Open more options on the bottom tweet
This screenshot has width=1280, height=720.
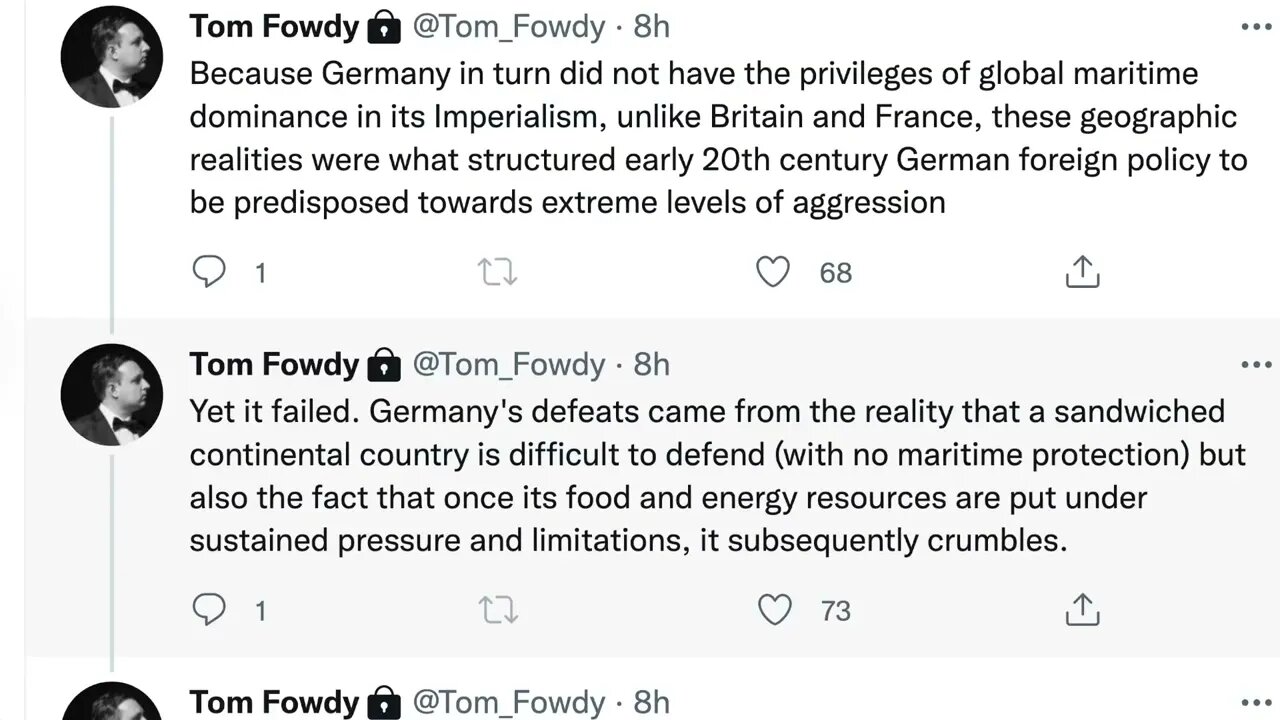1256,703
